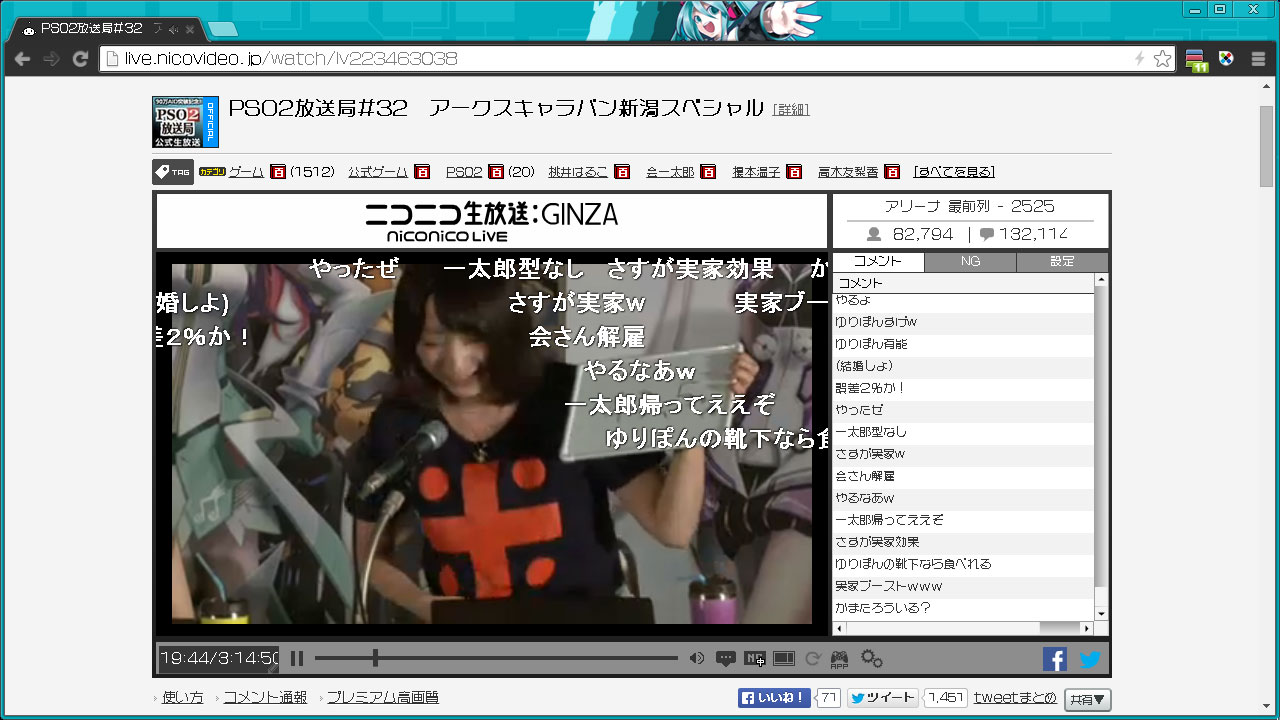The image size is (1280, 720).
Task: Pause the live broadcast playback
Action: [x=297, y=658]
